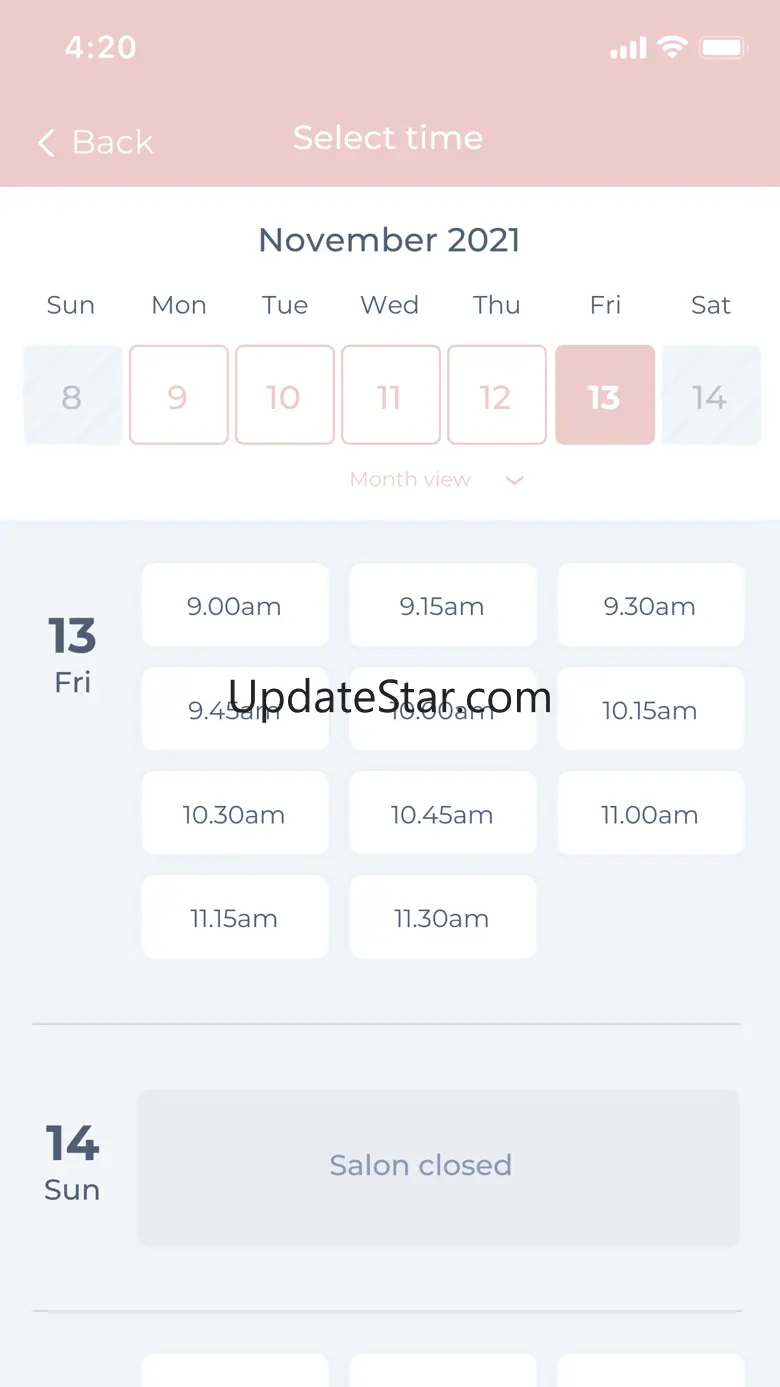Pick the 9.00am time slot

234,606
